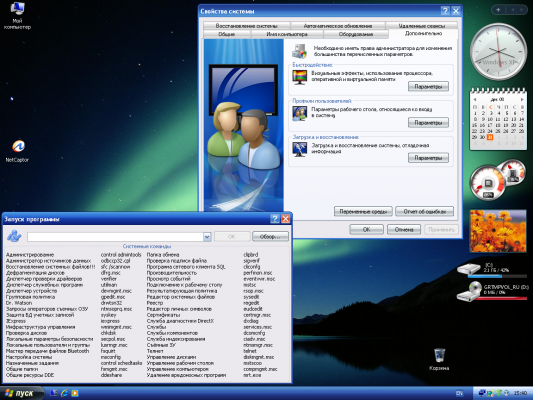
Task: Click the sidebar previous page arrow
Action: pos(513,10)
